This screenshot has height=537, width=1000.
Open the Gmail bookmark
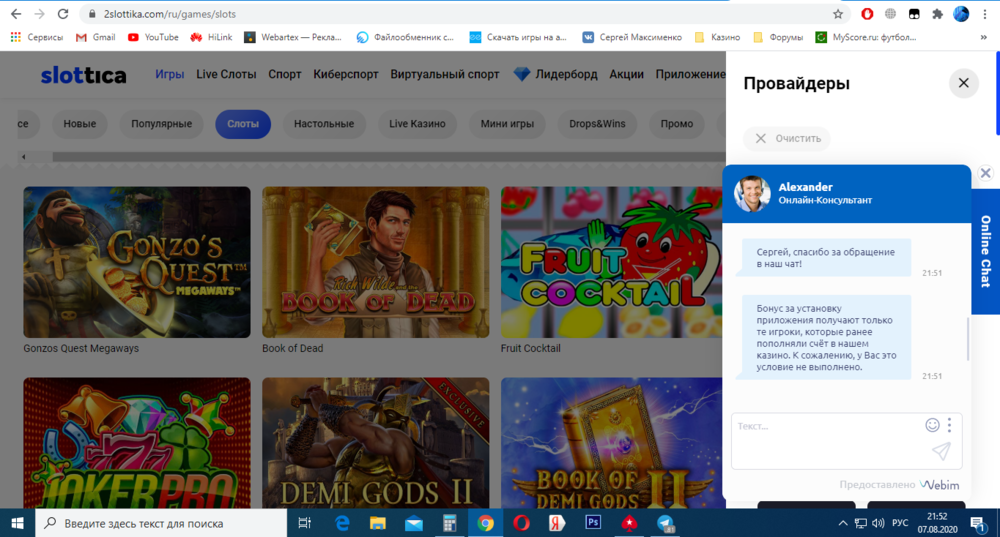[96, 37]
